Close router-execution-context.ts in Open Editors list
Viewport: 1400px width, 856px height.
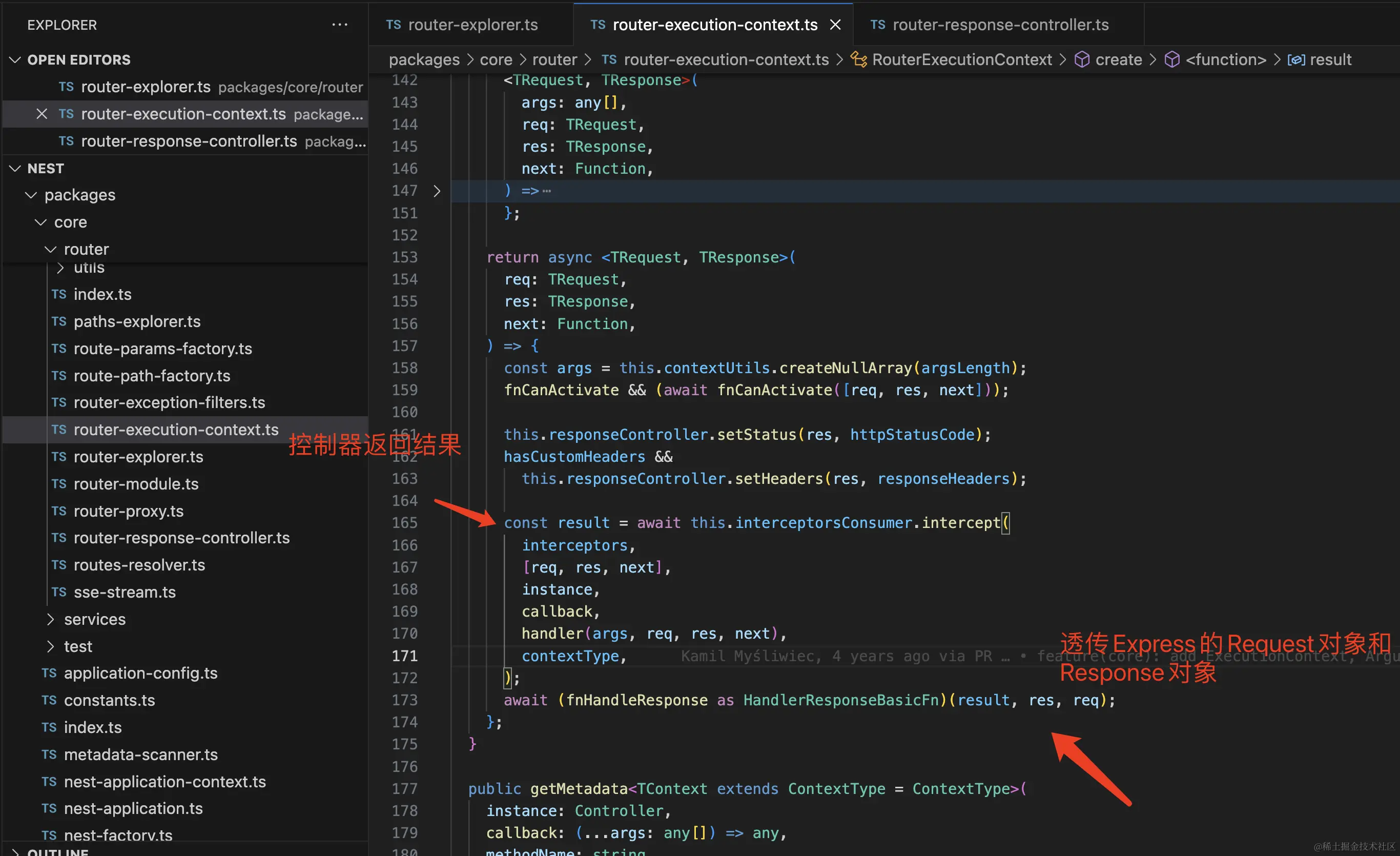click(42, 114)
